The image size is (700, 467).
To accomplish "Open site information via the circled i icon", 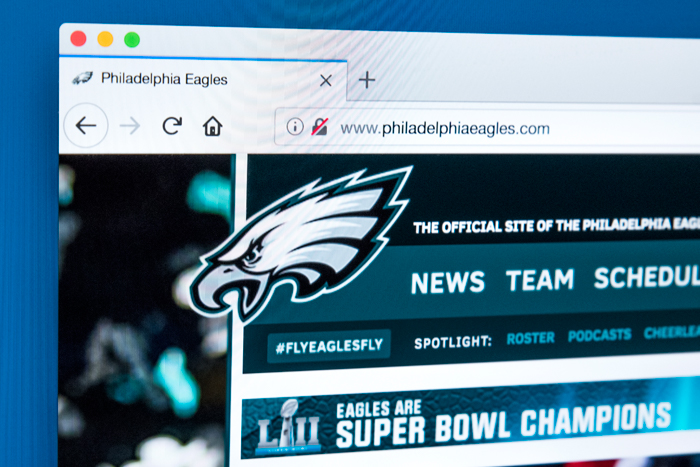I will (x=295, y=127).
